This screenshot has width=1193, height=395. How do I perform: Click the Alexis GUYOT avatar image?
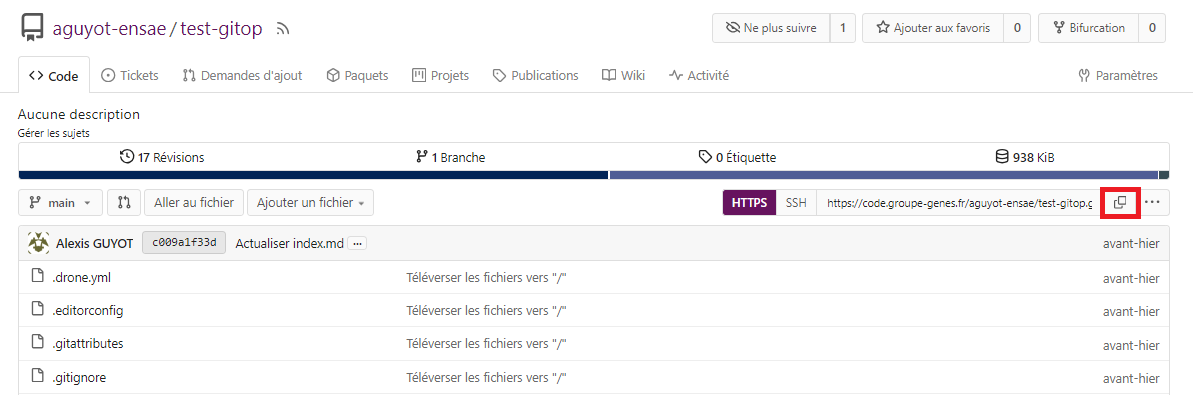click(x=39, y=244)
